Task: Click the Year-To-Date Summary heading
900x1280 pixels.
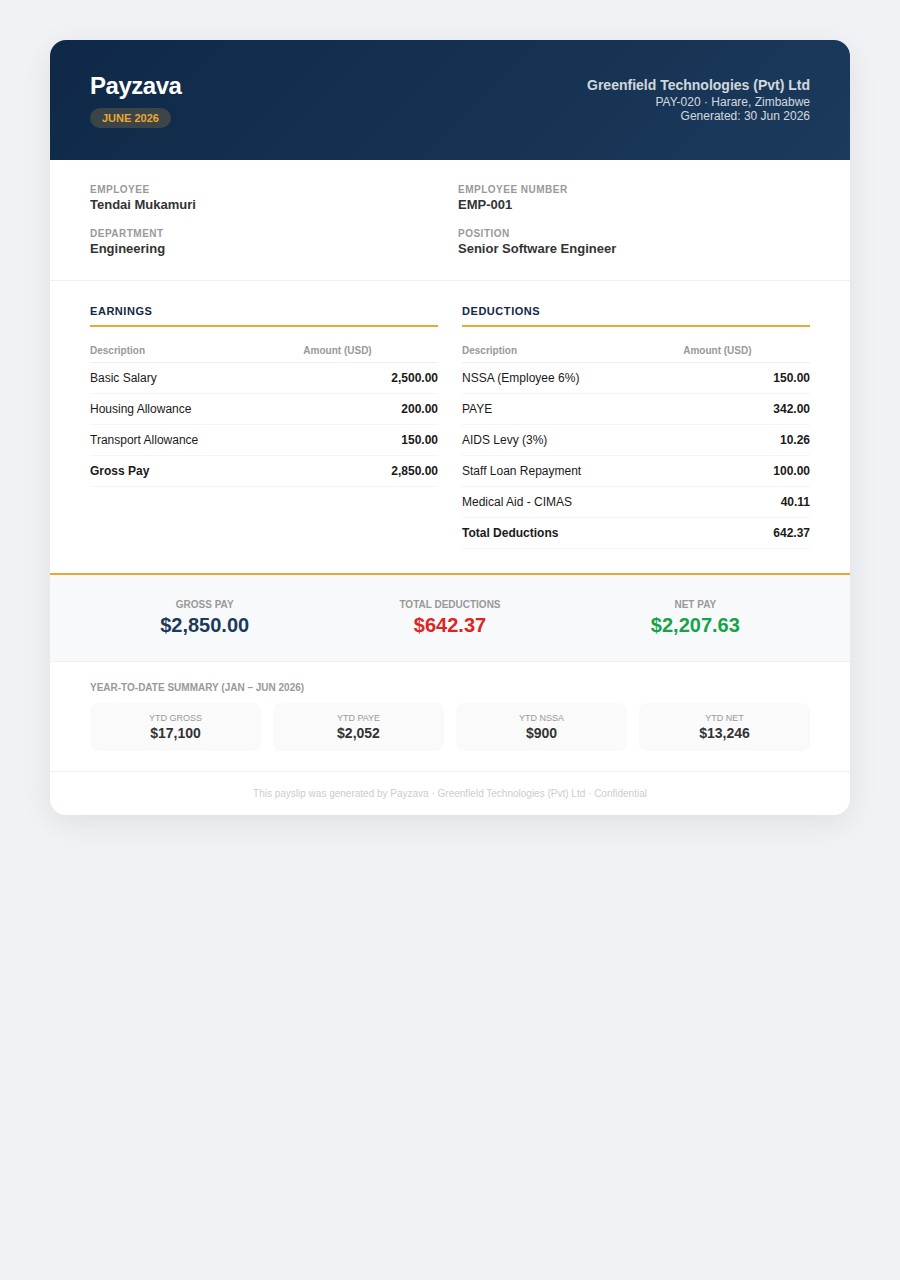Action: pyautogui.click(x=197, y=688)
